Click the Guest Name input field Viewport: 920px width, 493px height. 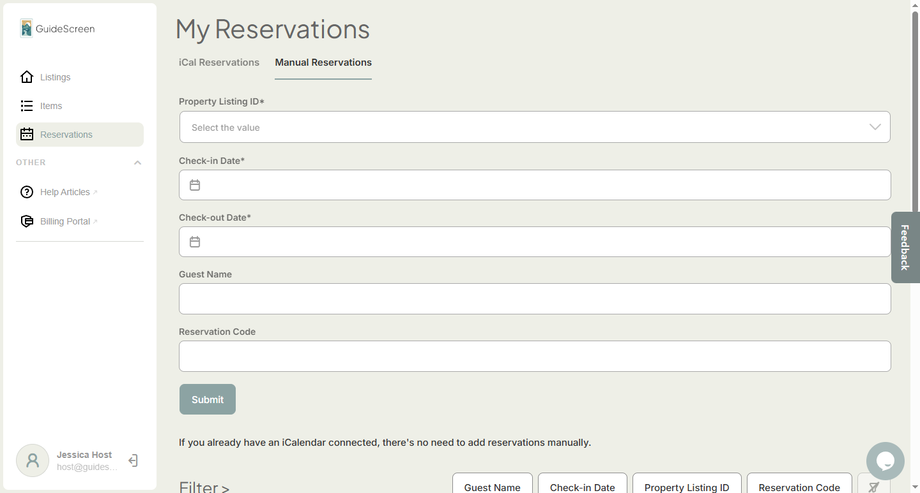coord(535,299)
